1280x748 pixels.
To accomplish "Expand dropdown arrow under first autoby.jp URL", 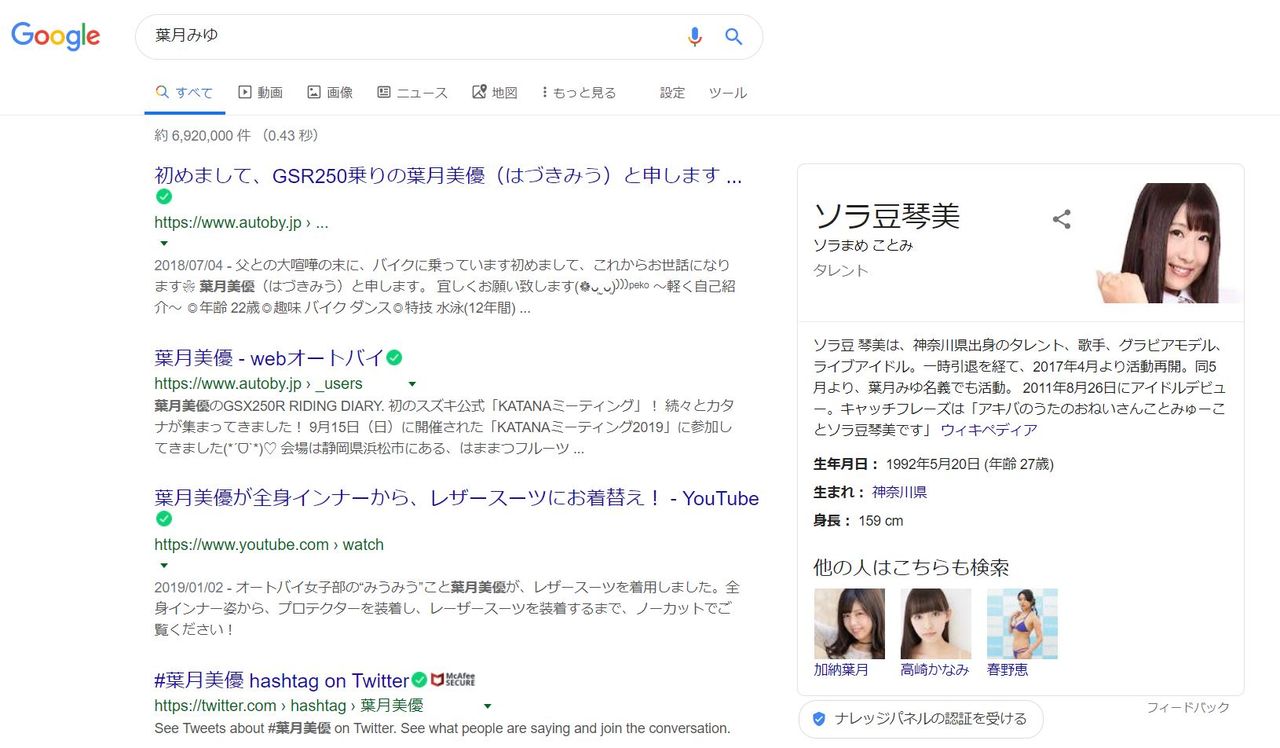I will click(x=164, y=243).
